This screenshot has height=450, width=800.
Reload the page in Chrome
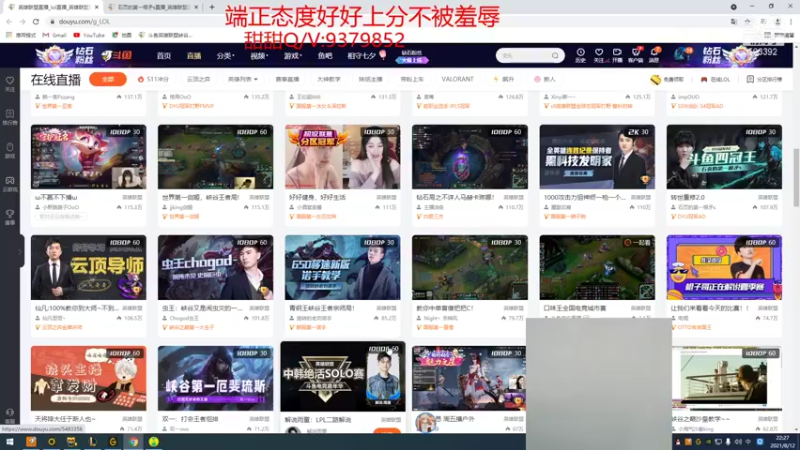(36, 21)
